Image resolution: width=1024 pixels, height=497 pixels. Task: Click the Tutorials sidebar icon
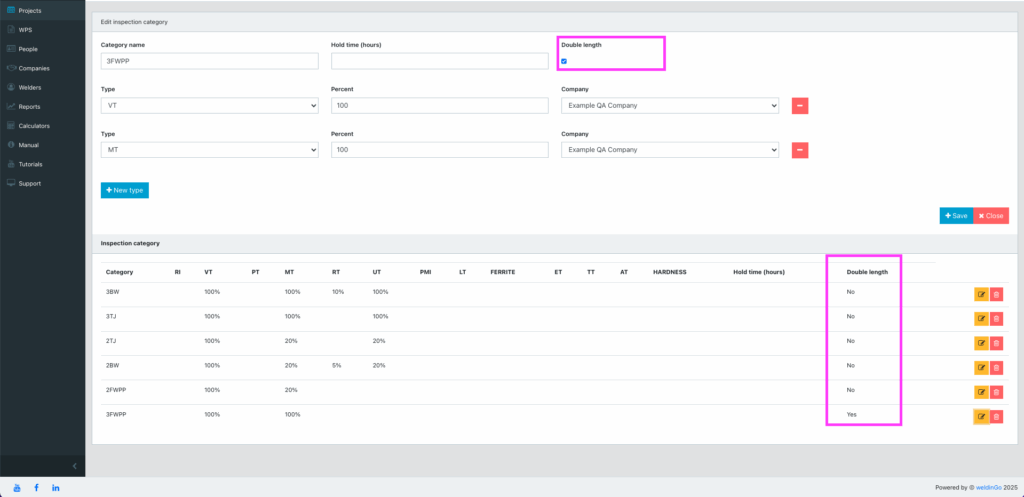(x=11, y=164)
